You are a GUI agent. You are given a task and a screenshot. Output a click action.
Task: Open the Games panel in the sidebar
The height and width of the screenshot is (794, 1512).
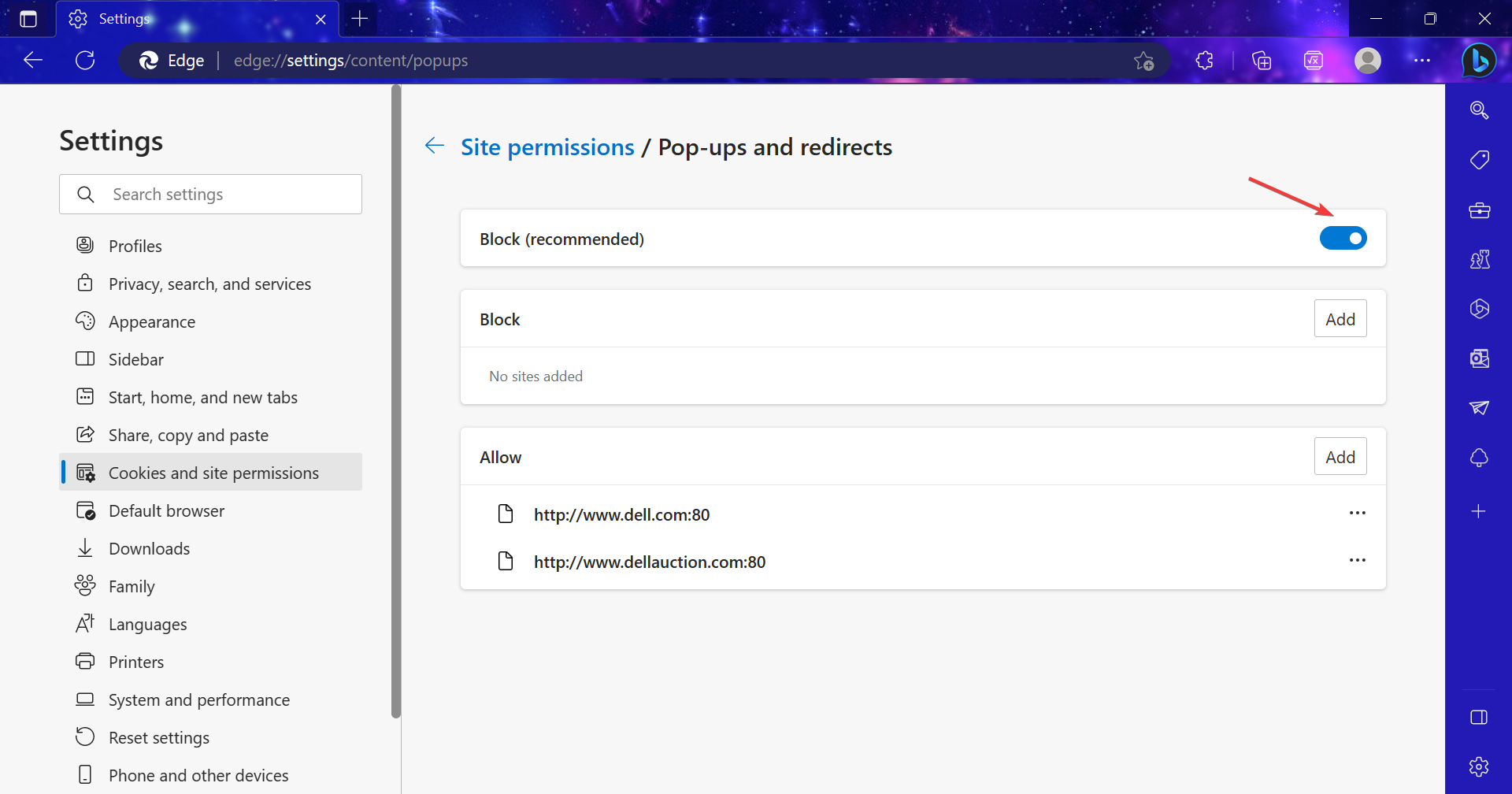(1479, 259)
